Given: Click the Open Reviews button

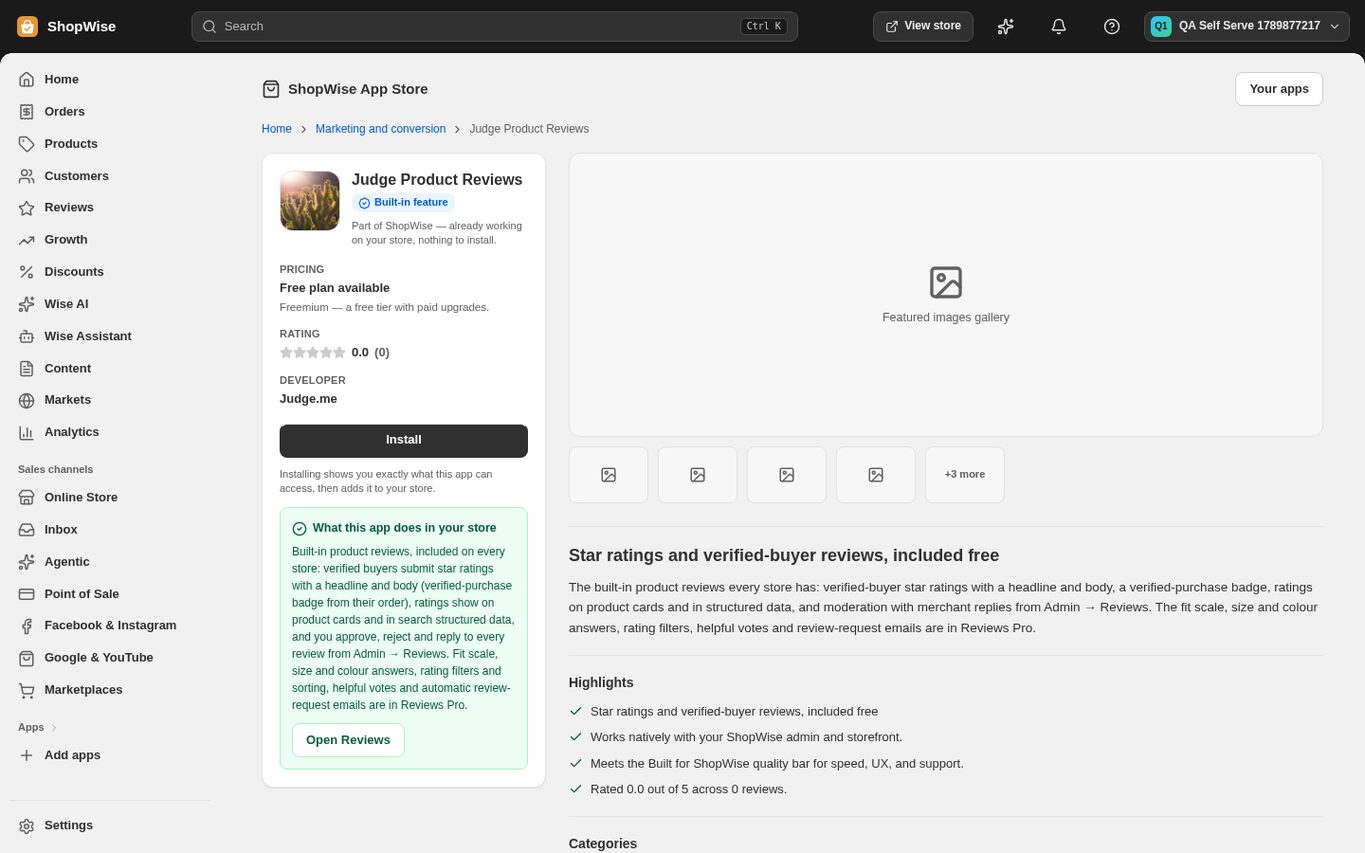Looking at the screenshot, I should click(x=348, y=740).
